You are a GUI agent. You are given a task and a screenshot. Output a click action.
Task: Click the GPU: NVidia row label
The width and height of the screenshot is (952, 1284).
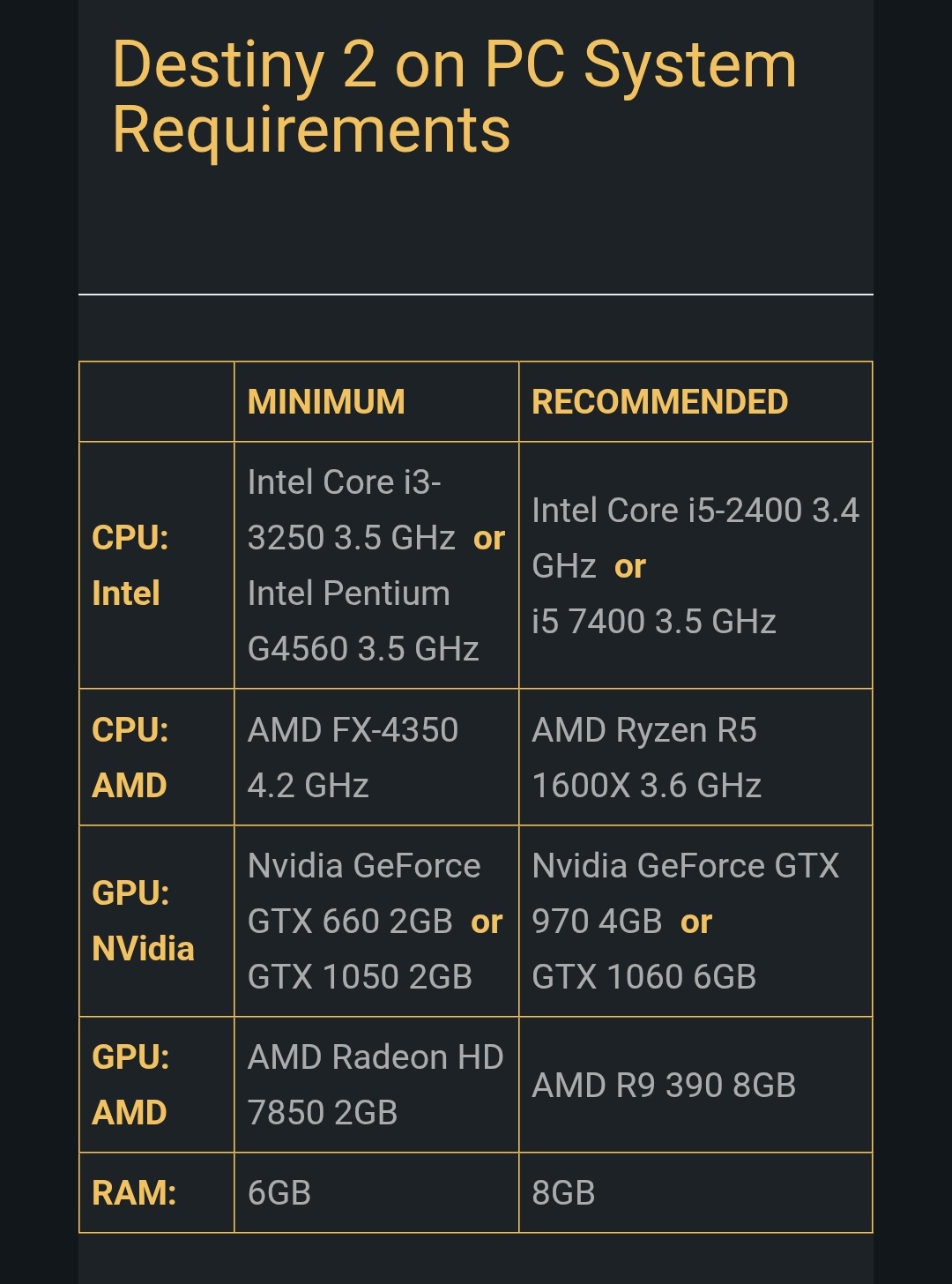pyautogui.click(x=143, y=921)
